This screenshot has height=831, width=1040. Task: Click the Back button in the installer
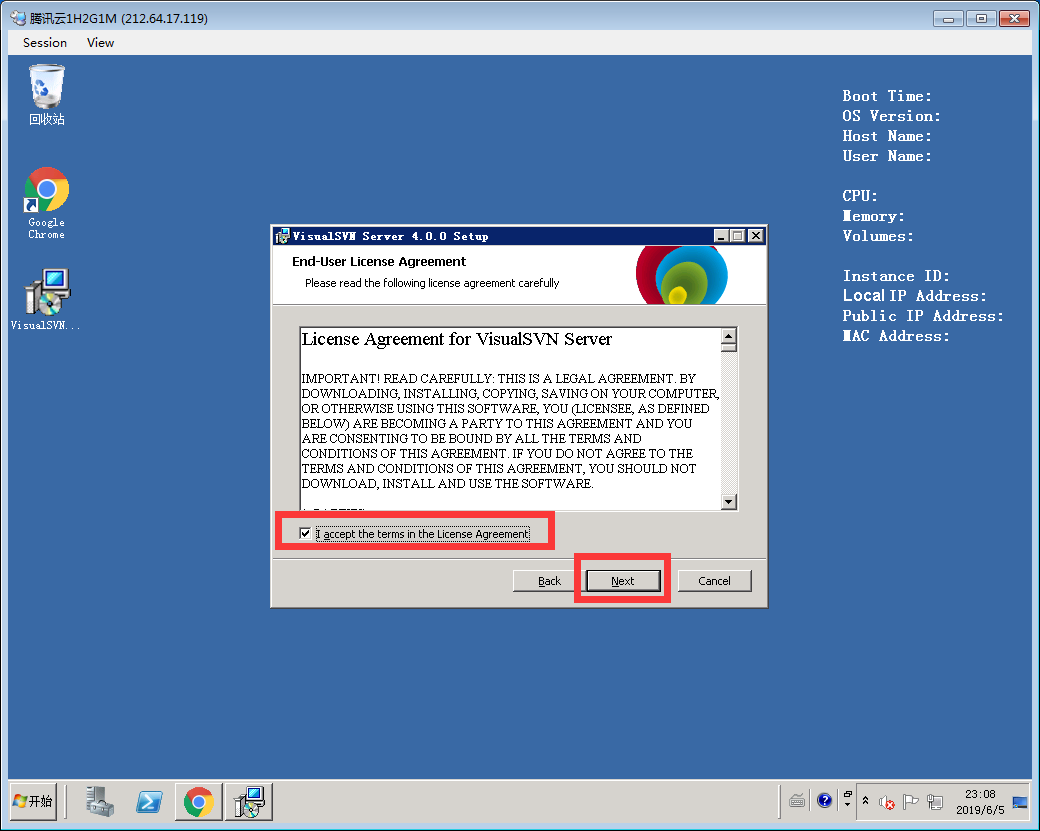point(548,580)
